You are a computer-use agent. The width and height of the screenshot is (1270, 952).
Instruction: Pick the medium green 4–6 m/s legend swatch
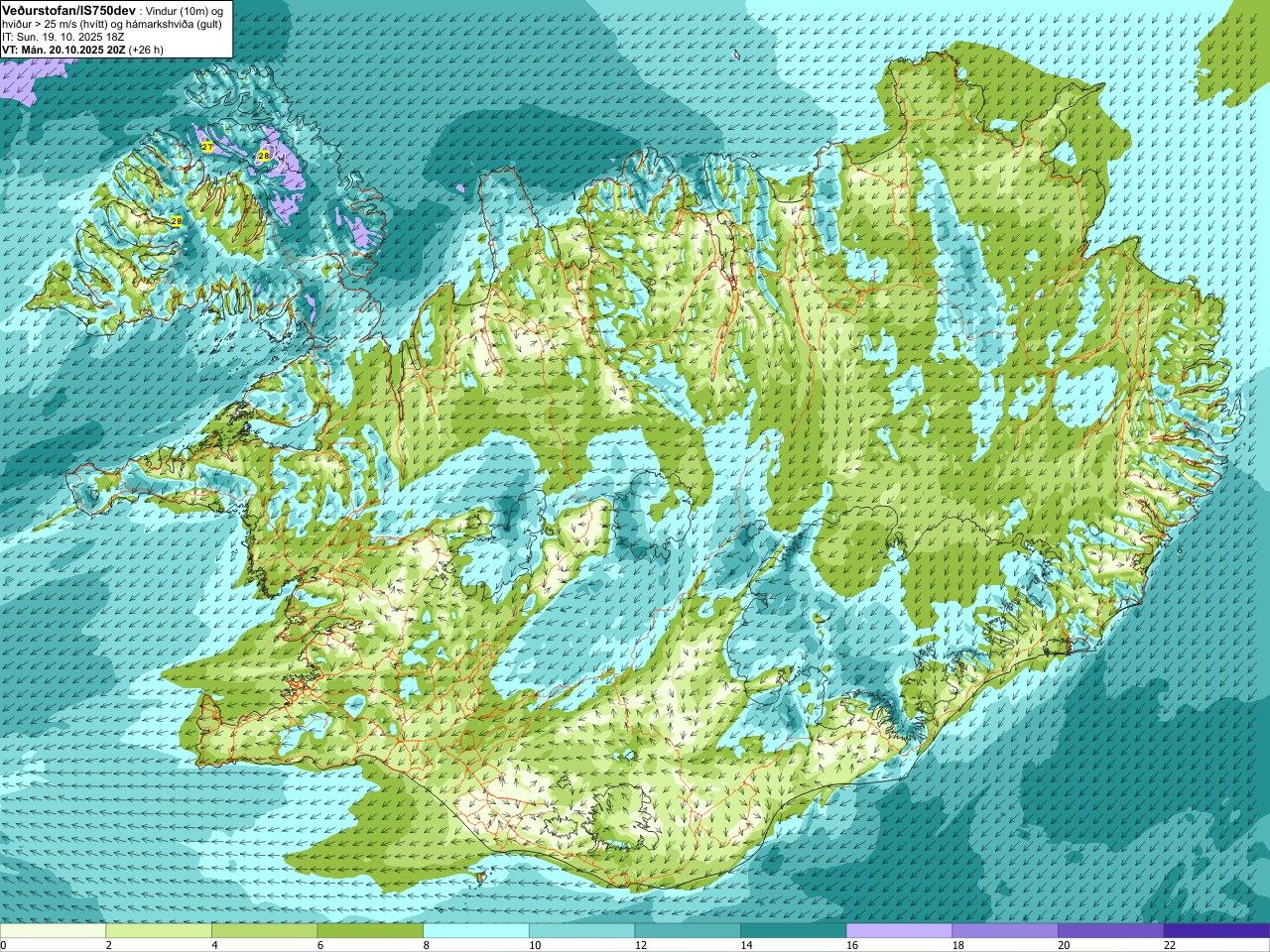pyautogui.click(x=264, y=931)
